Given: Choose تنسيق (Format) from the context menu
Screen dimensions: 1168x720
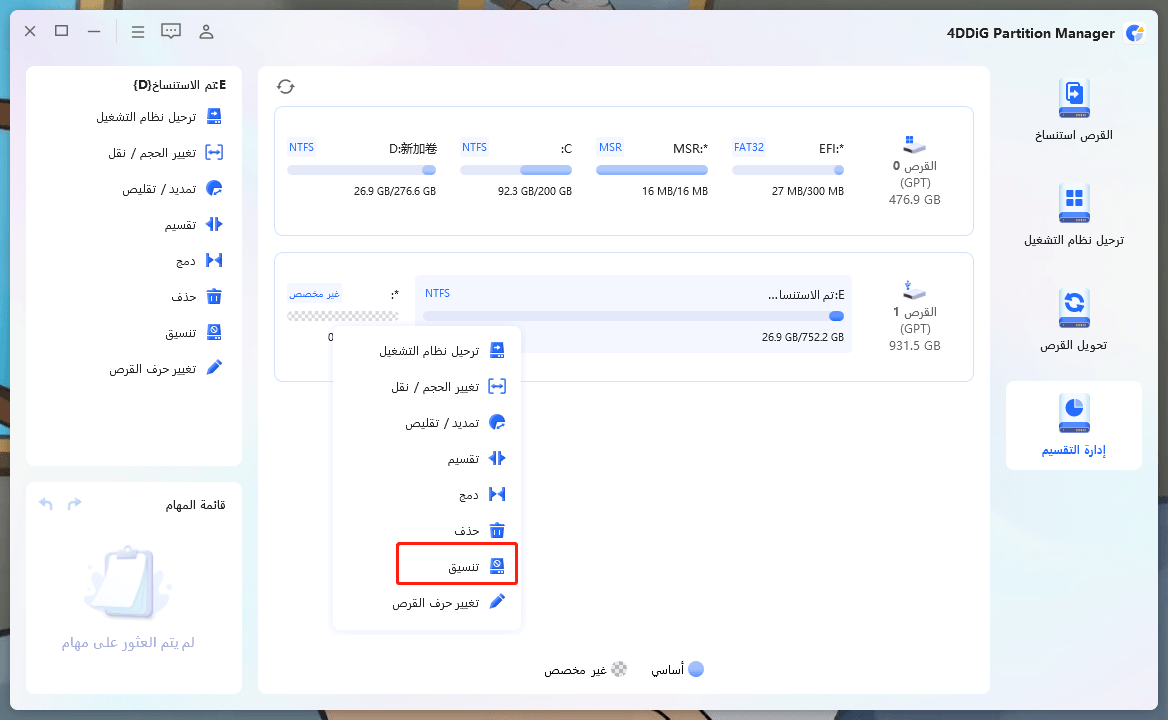Looking at the screenshot, I should pos(456,565).
